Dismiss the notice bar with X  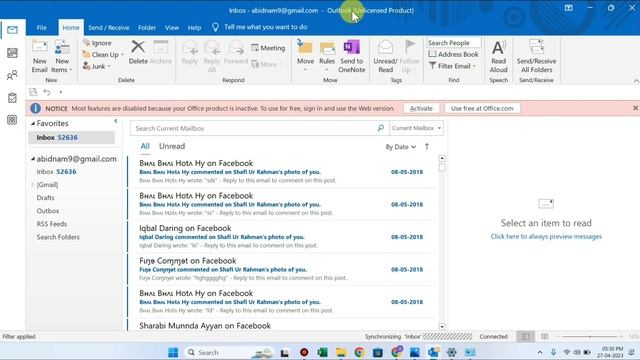pyautogui.click(x=635, y=108)
